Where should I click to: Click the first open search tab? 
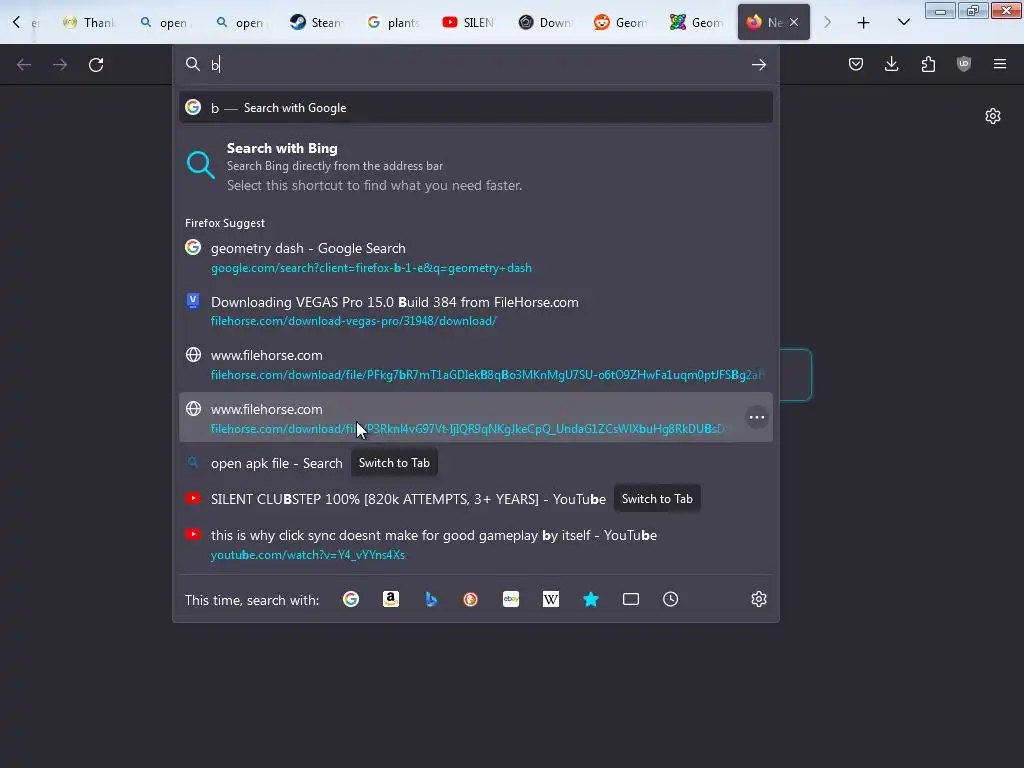165,22
